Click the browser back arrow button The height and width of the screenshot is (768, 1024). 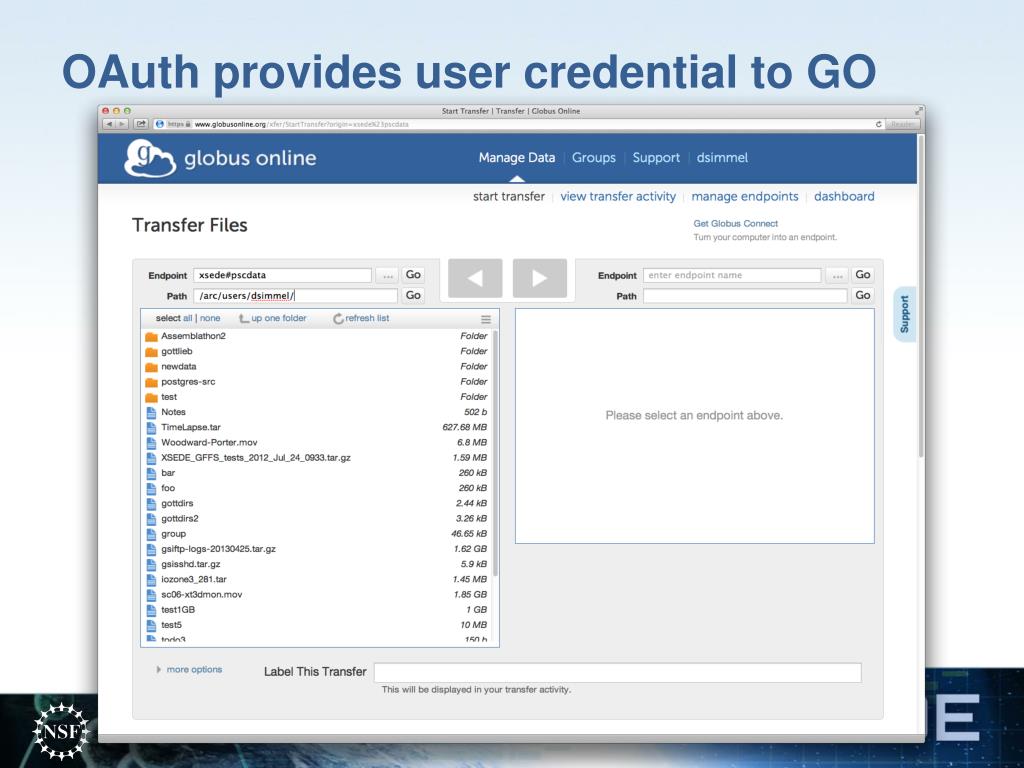[x=110, y=124]
